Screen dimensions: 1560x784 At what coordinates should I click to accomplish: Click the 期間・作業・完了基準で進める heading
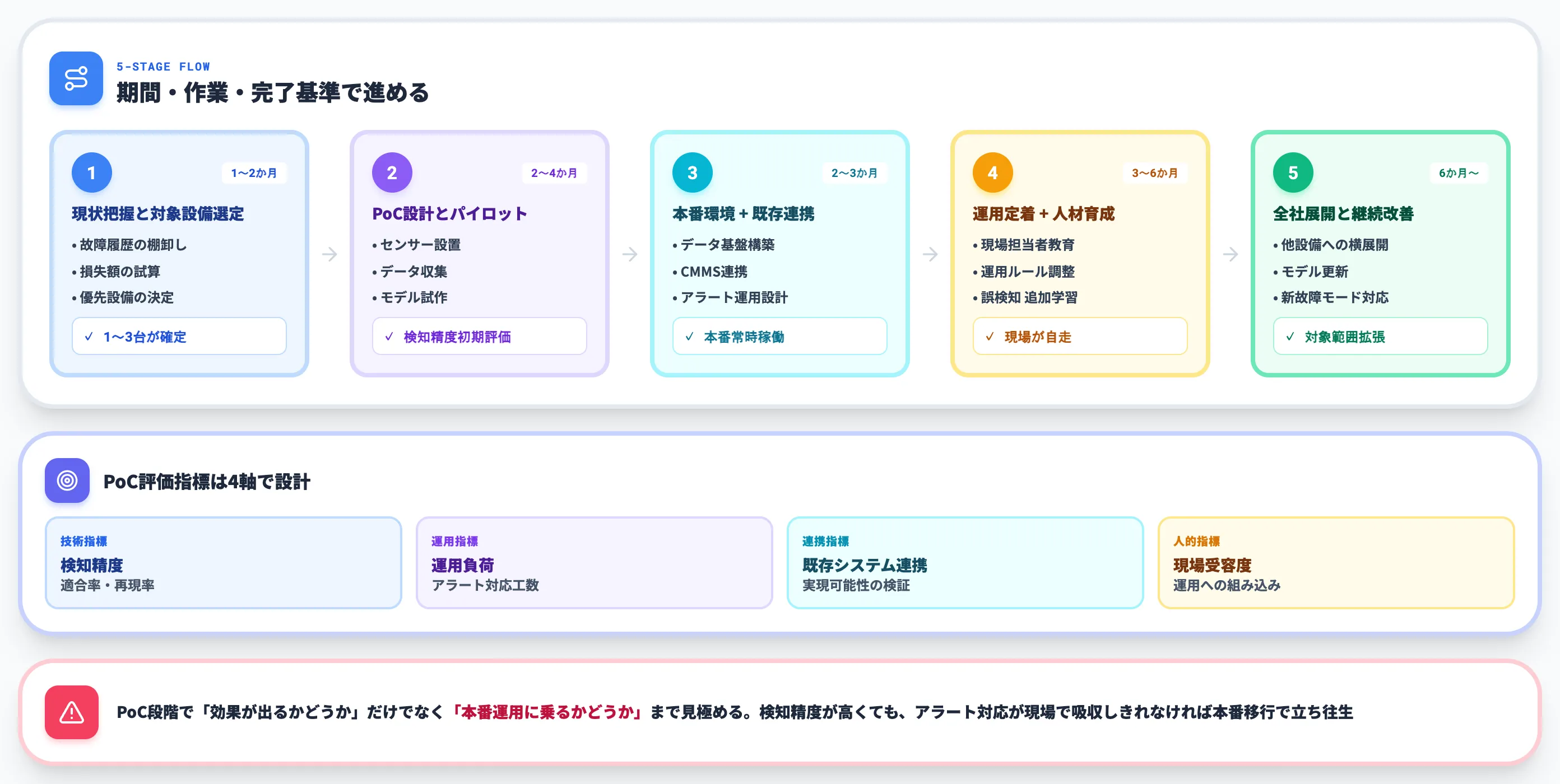272,92
